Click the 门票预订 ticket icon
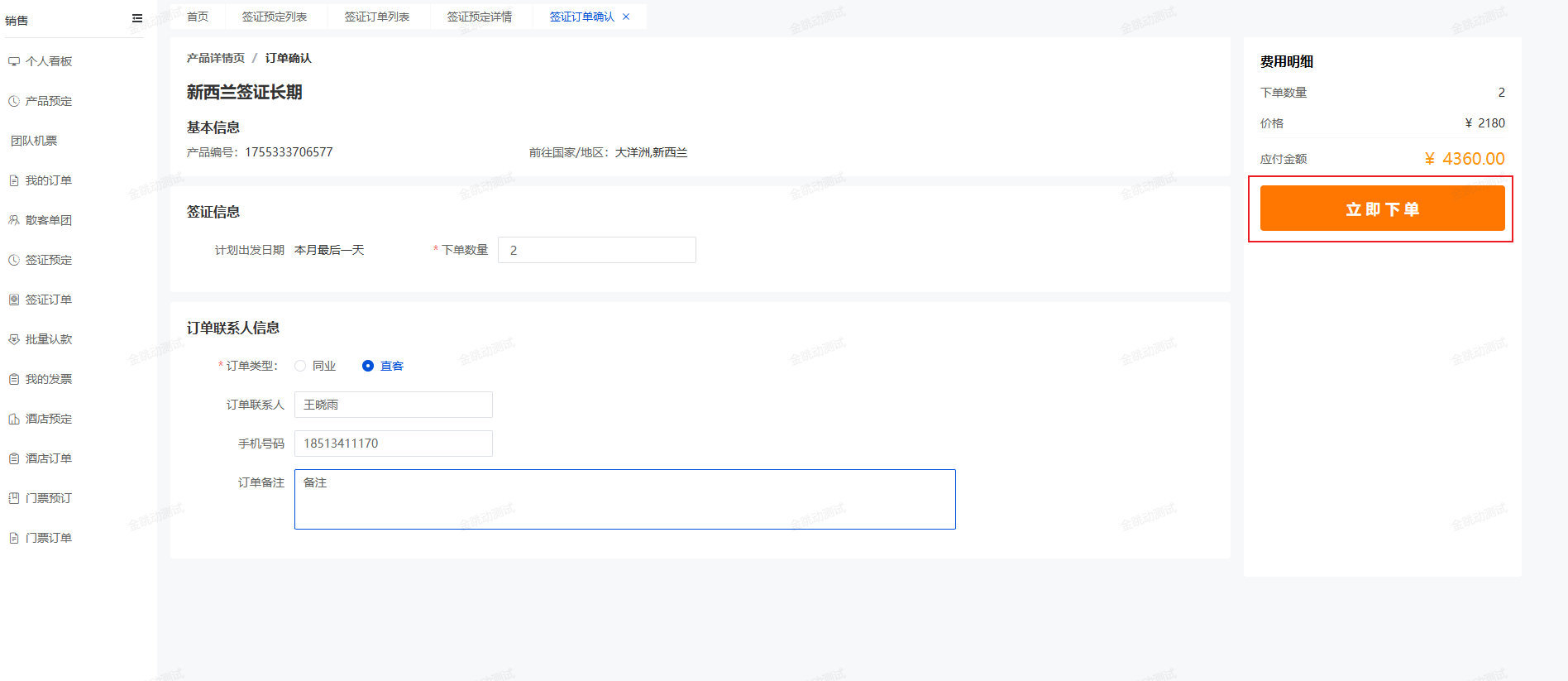Image resolution: width=1568 pixels, height=681 pixels. [14, 498]
